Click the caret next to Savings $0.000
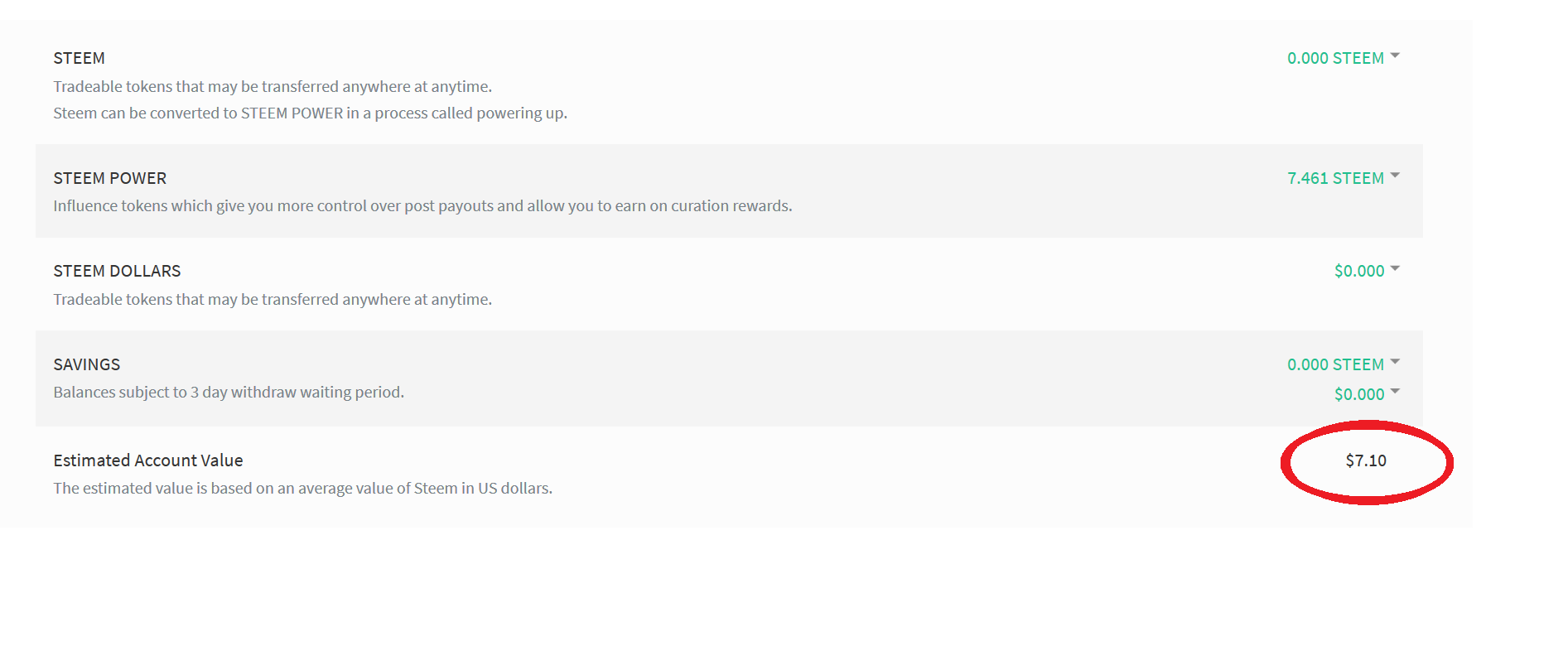Viewport: 1568px width, 646px height. (1395, 392)
